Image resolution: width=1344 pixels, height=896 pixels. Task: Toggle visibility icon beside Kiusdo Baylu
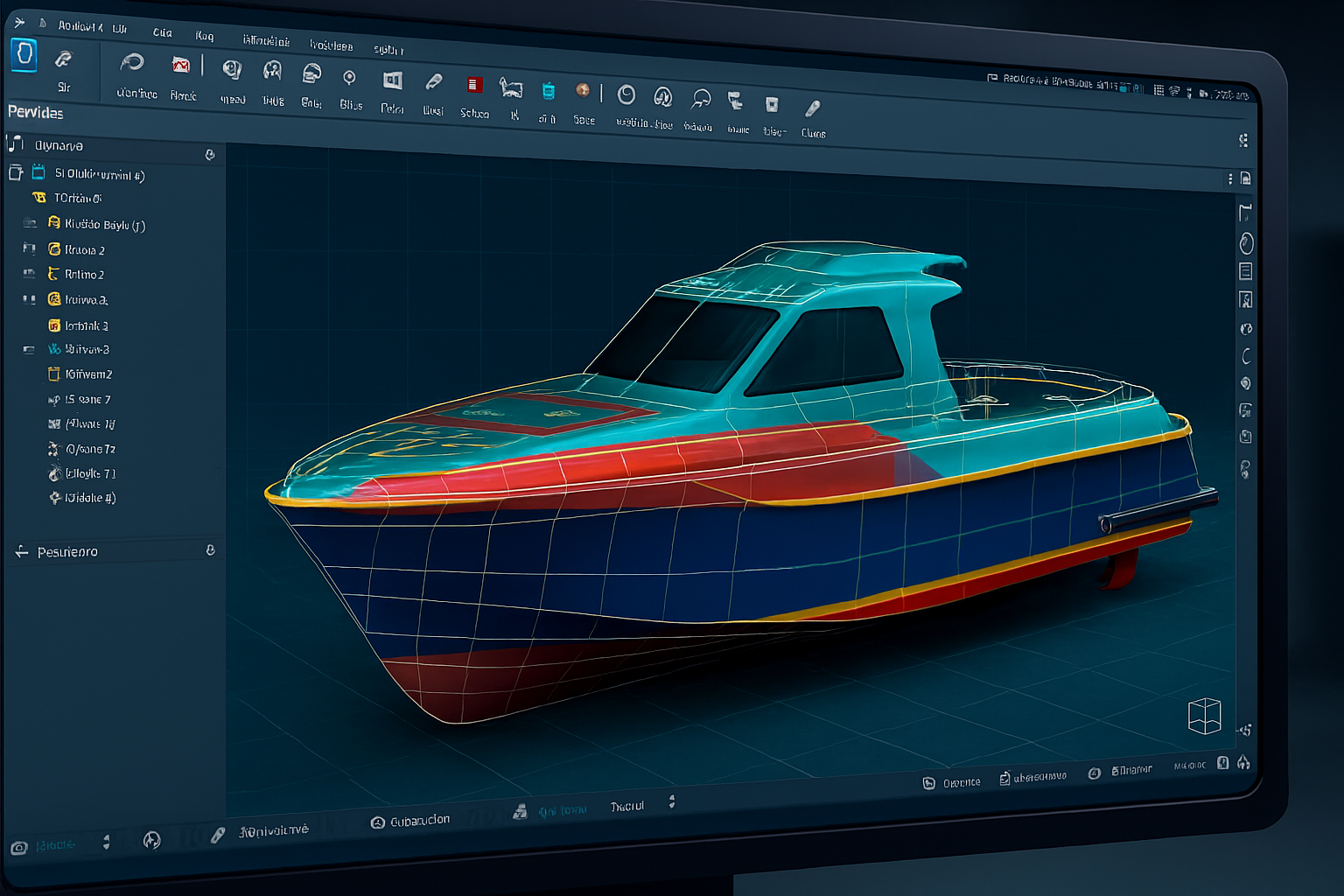(30, 223)
